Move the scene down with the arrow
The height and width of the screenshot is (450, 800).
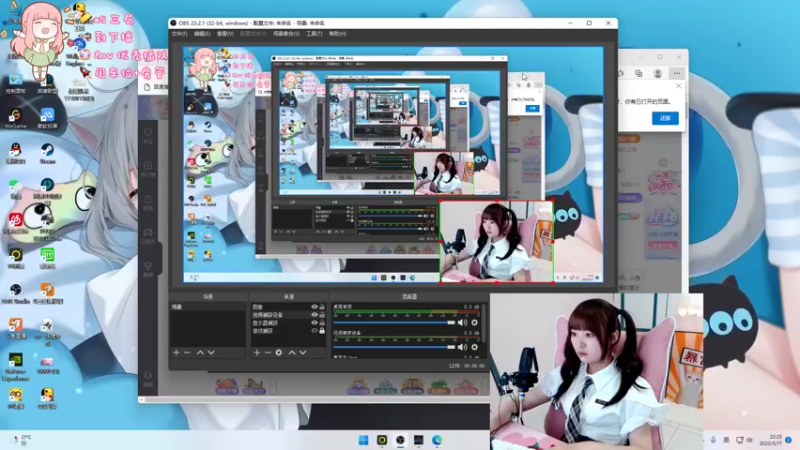(x=211, y=353)
